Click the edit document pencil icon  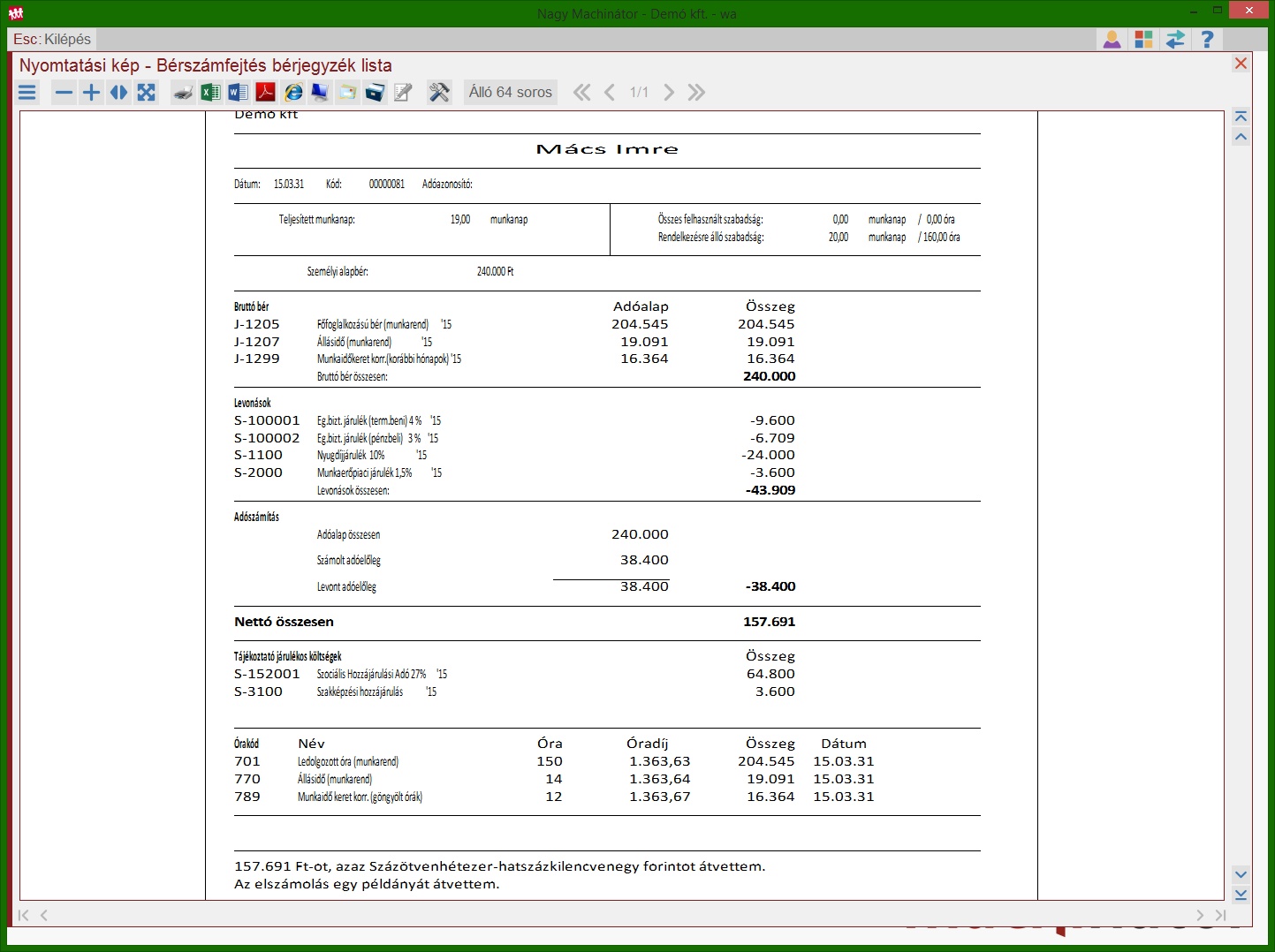pos(403,93)
